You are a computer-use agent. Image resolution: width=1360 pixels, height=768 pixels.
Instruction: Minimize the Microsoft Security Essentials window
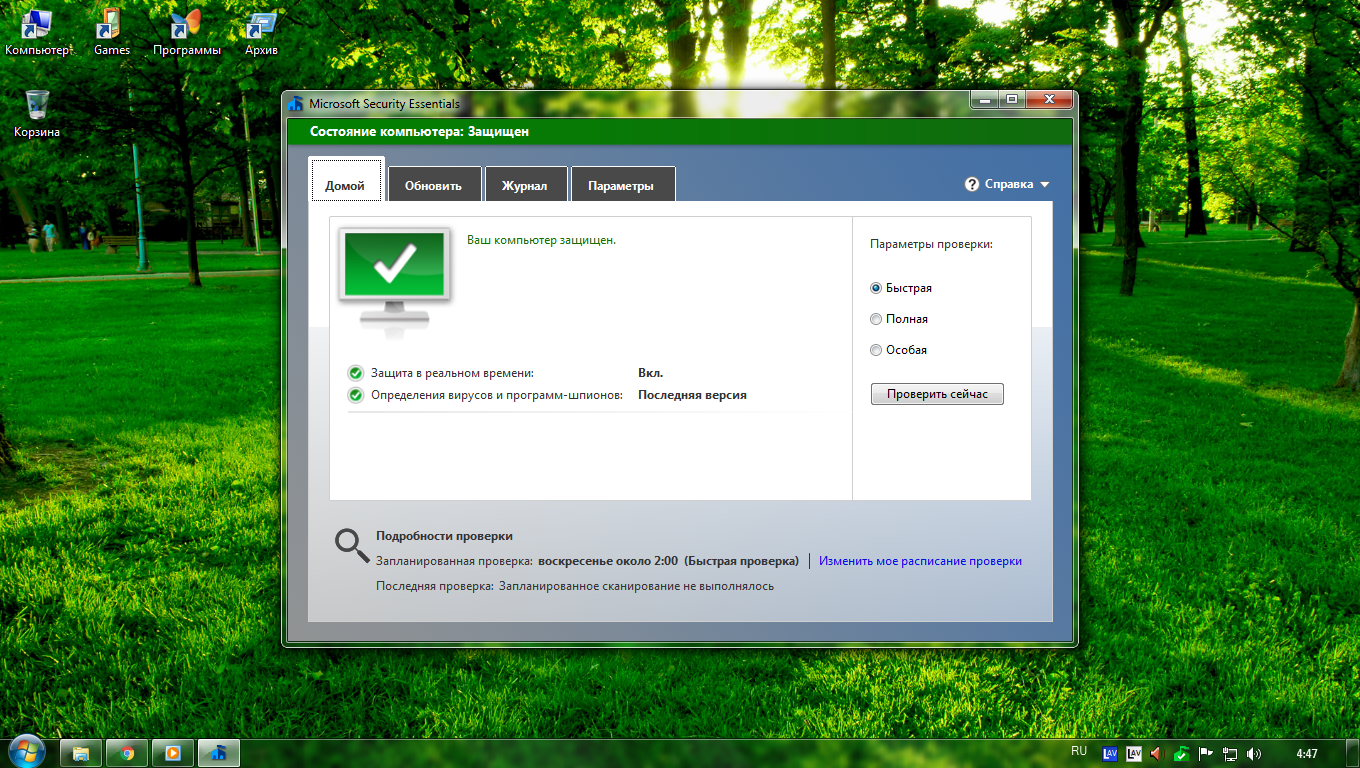point(984,99)
